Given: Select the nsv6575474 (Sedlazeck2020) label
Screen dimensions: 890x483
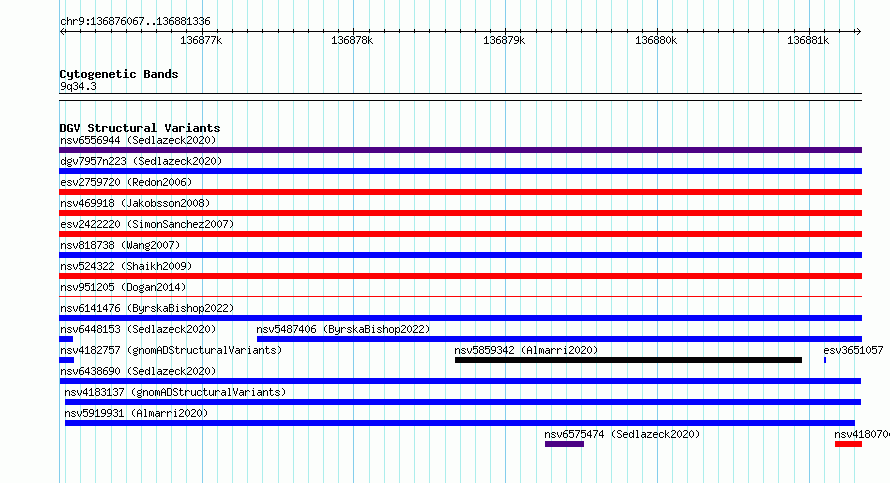Looking at the screenshot, I should click(x=622, y=434).
